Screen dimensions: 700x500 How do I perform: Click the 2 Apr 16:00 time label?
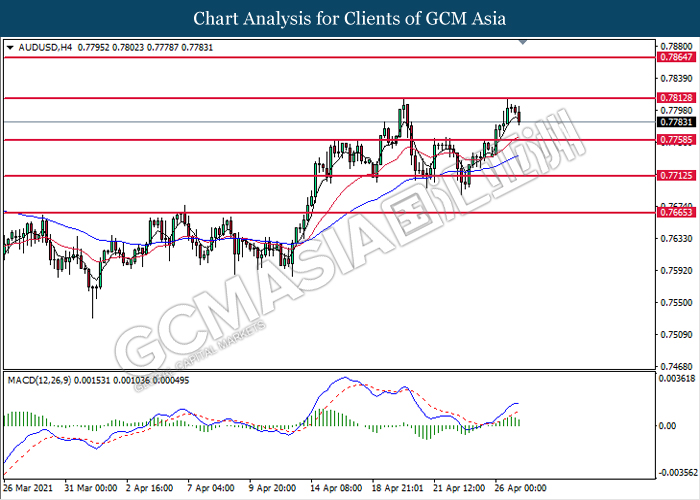[149, 488]
